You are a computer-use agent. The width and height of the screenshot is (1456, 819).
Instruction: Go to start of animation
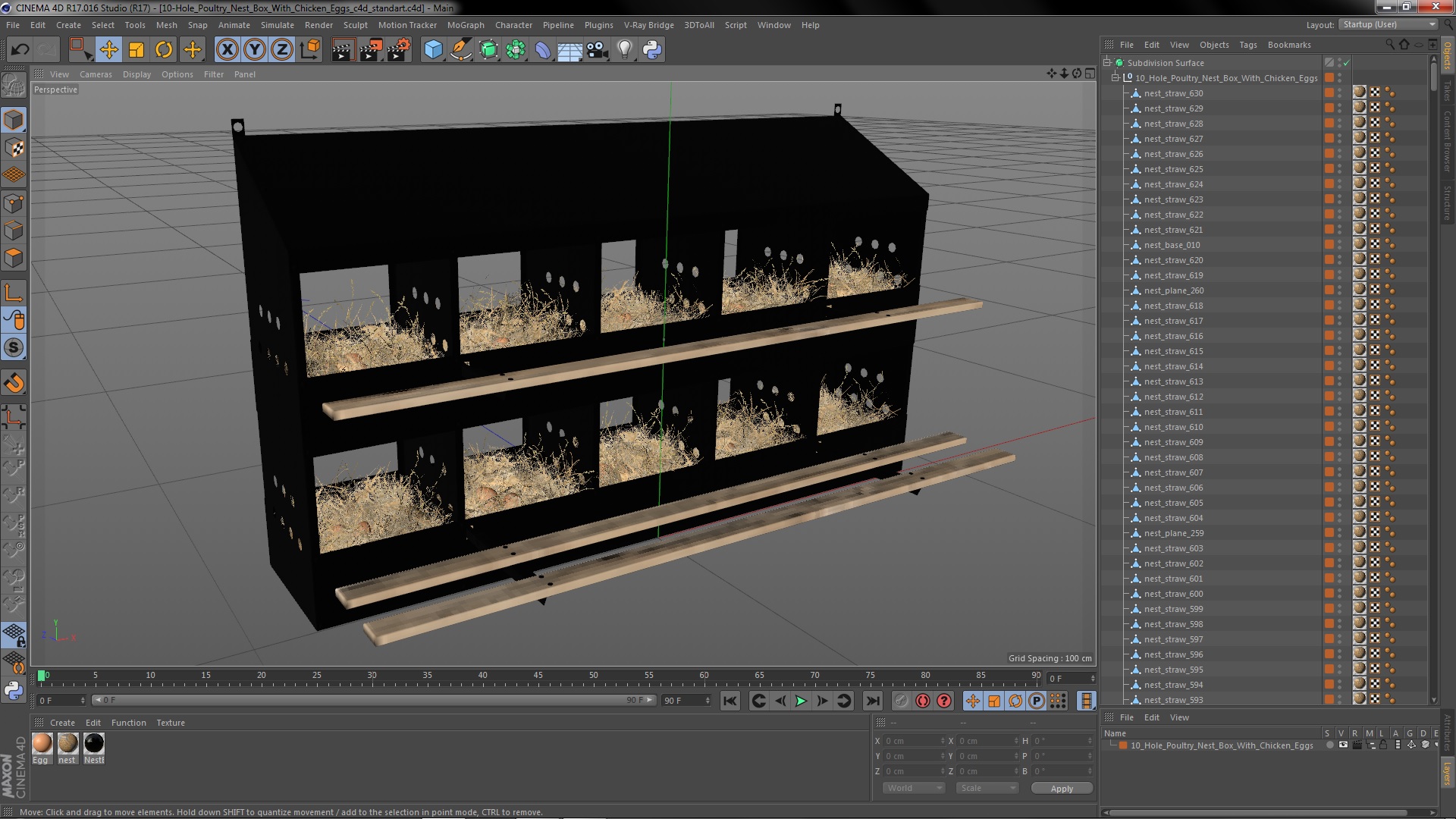(x=730, y=701)
